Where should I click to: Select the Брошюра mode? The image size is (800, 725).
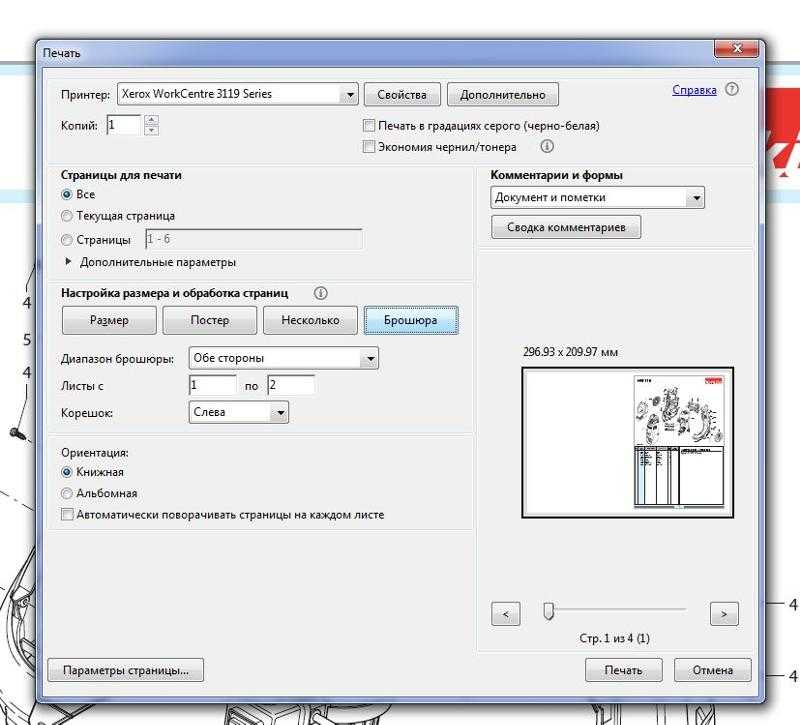pos(411,320)
